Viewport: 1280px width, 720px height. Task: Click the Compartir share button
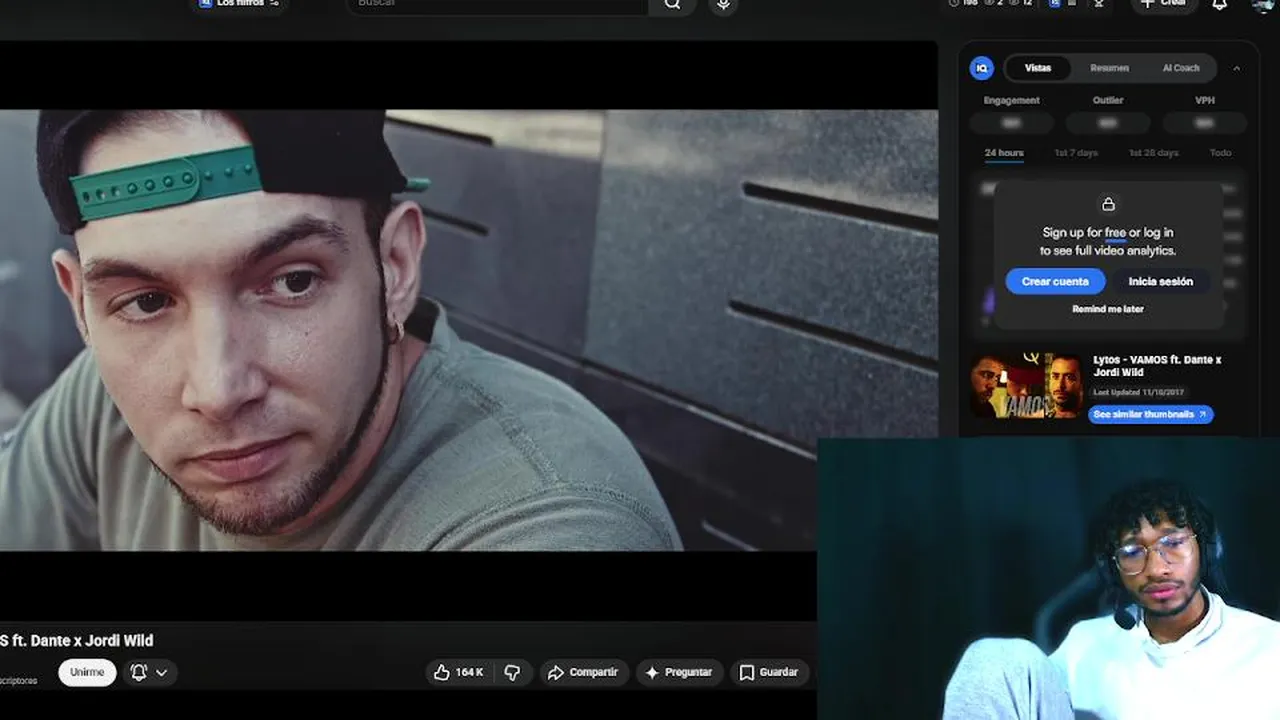click(583, 672)
